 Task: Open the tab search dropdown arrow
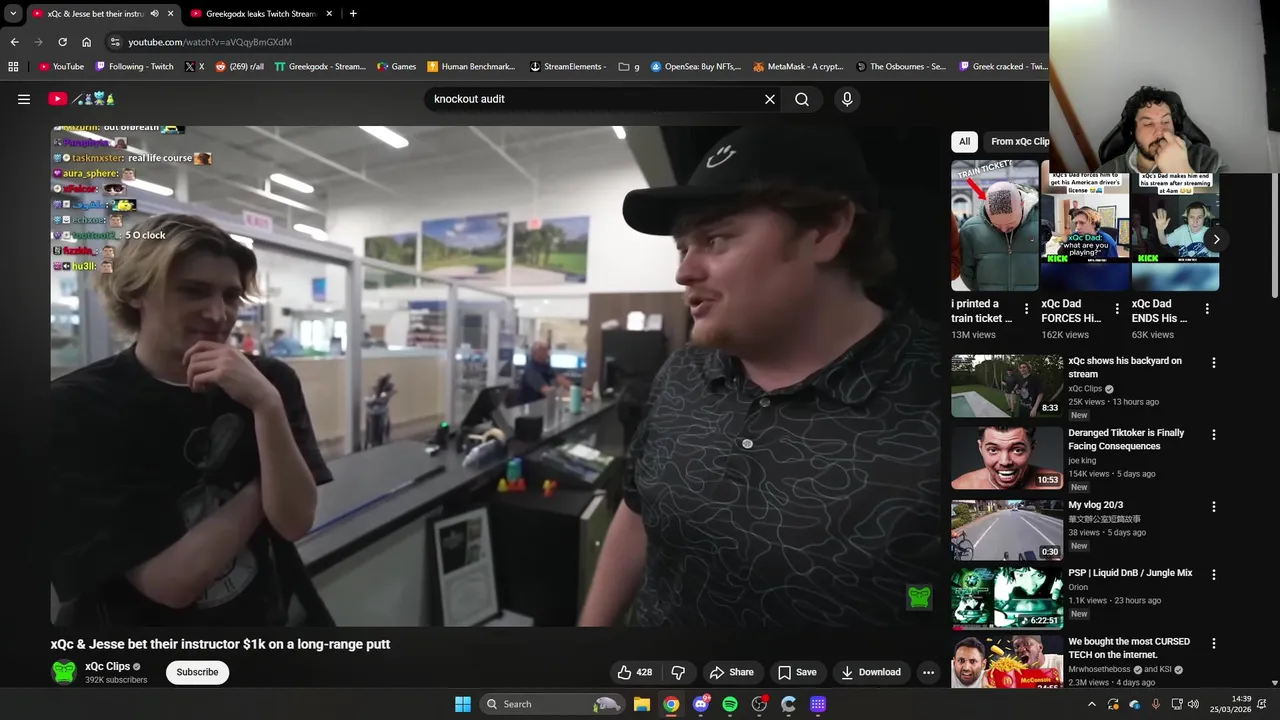pos(13,14)
